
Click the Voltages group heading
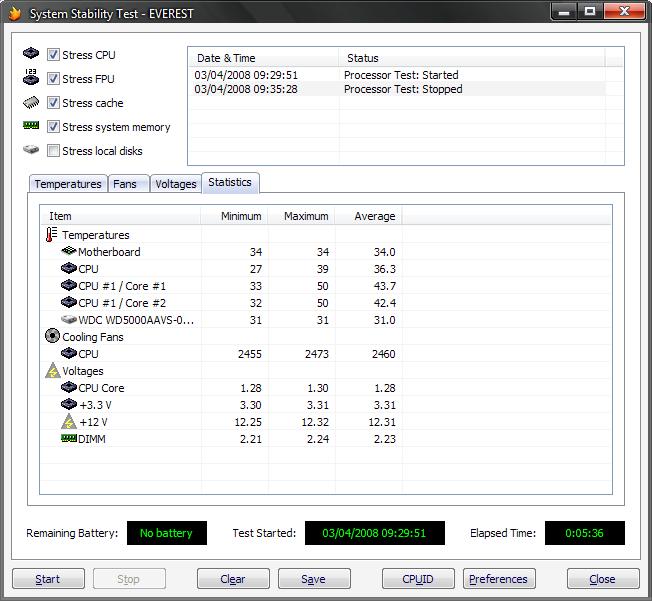[x=83, y=371]
